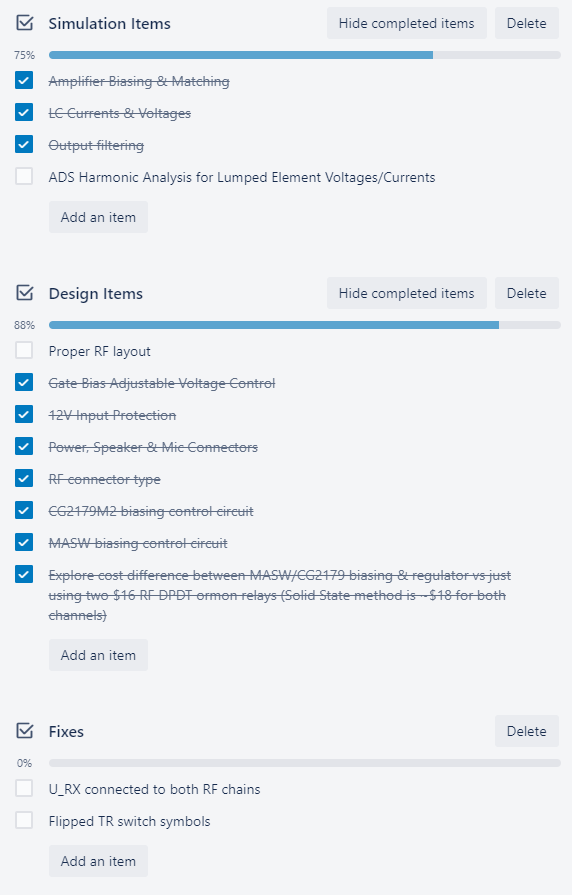Uncheck Amplifier Biasing & Matching item
Screen dimensions: 572x895
pyautogui.click(x=24, y=80)
